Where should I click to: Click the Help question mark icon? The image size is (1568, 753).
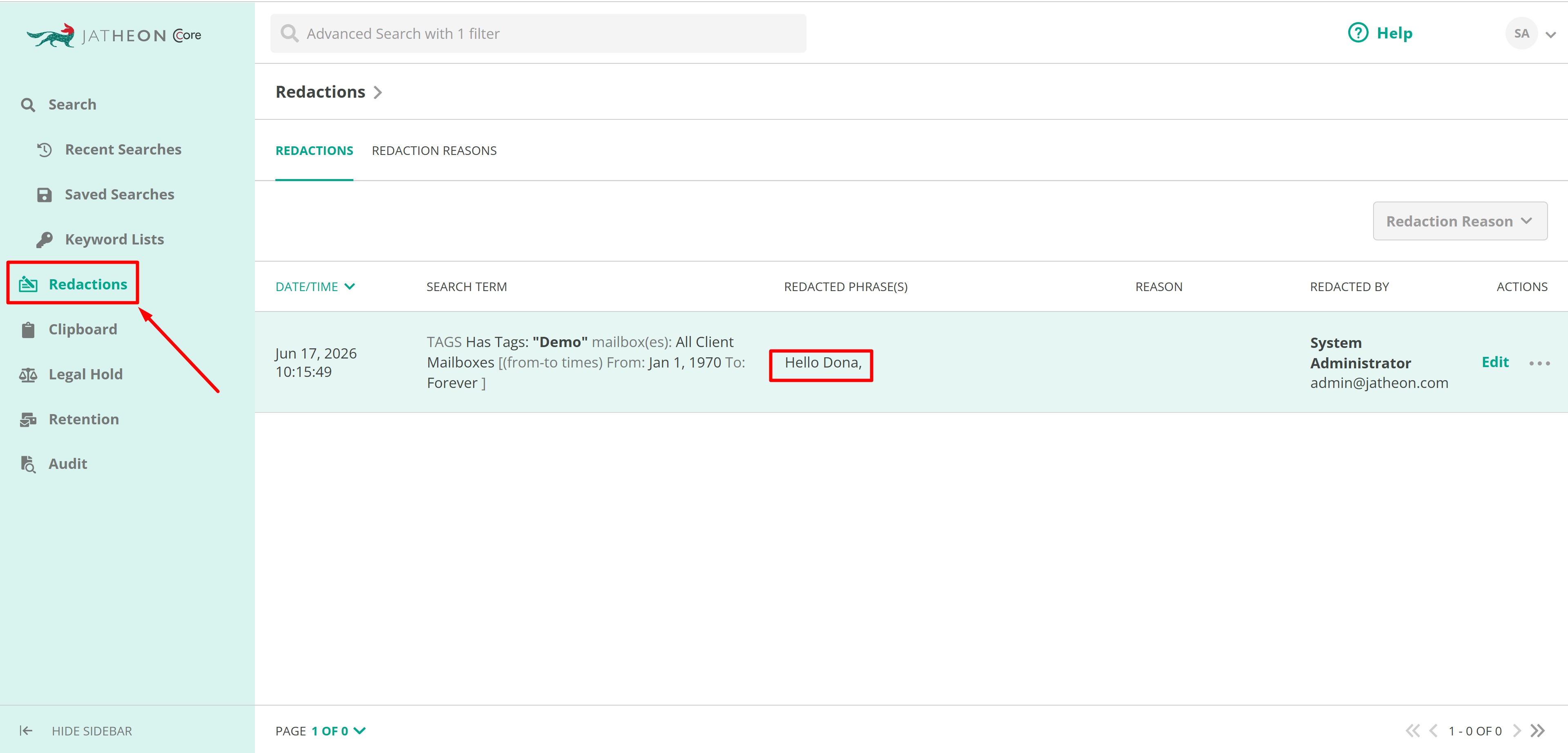(1357, 33)
